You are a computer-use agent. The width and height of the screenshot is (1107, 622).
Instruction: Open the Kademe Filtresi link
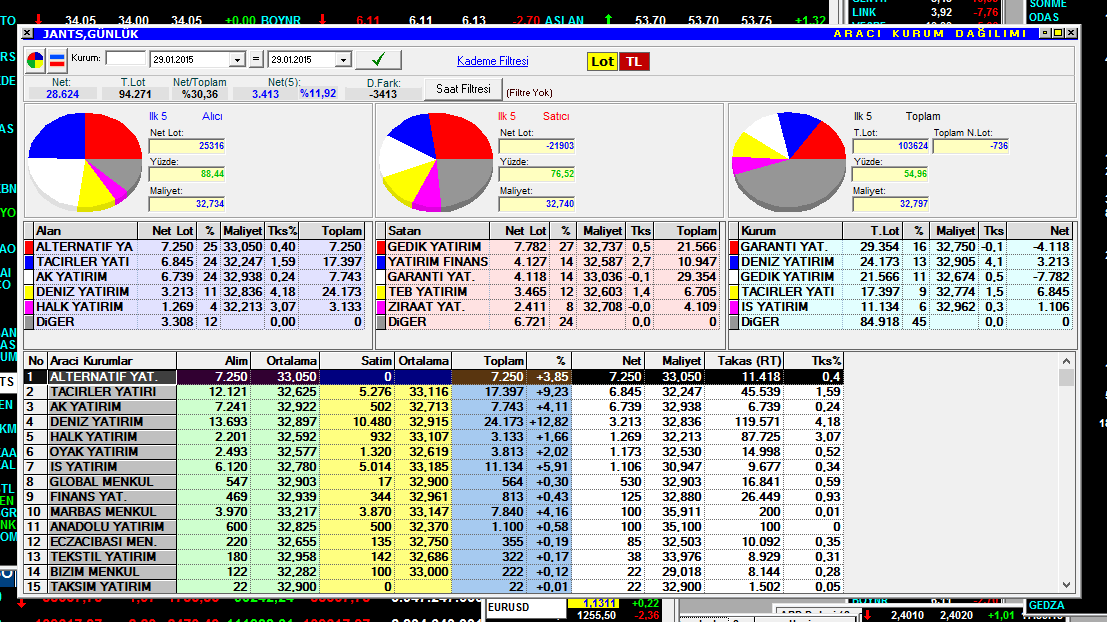coord(492,62)
